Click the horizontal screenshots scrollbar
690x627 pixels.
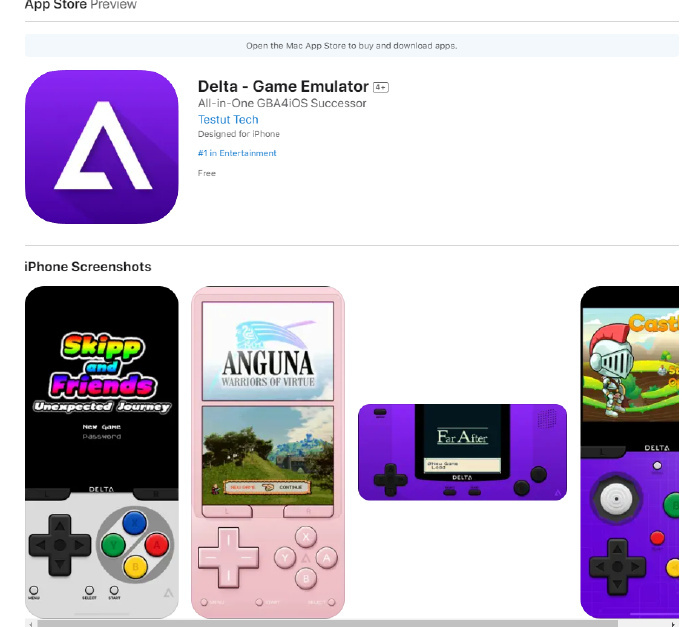(327, 623)
